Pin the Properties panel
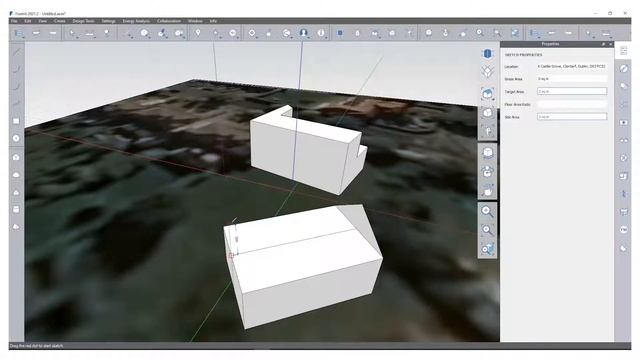 [x=603, y=44]
